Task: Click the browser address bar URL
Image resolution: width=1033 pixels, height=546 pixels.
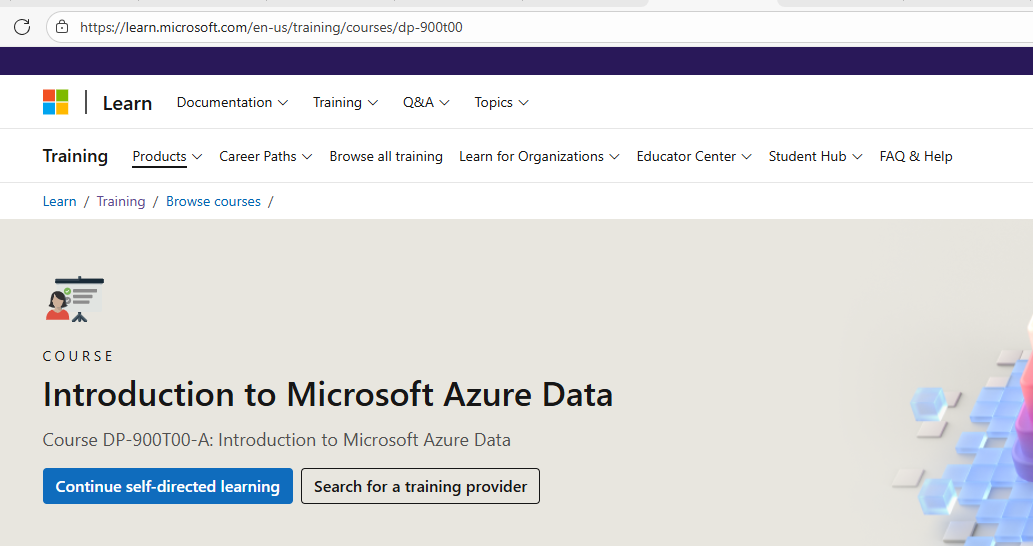Action: (x=271, y=27)
